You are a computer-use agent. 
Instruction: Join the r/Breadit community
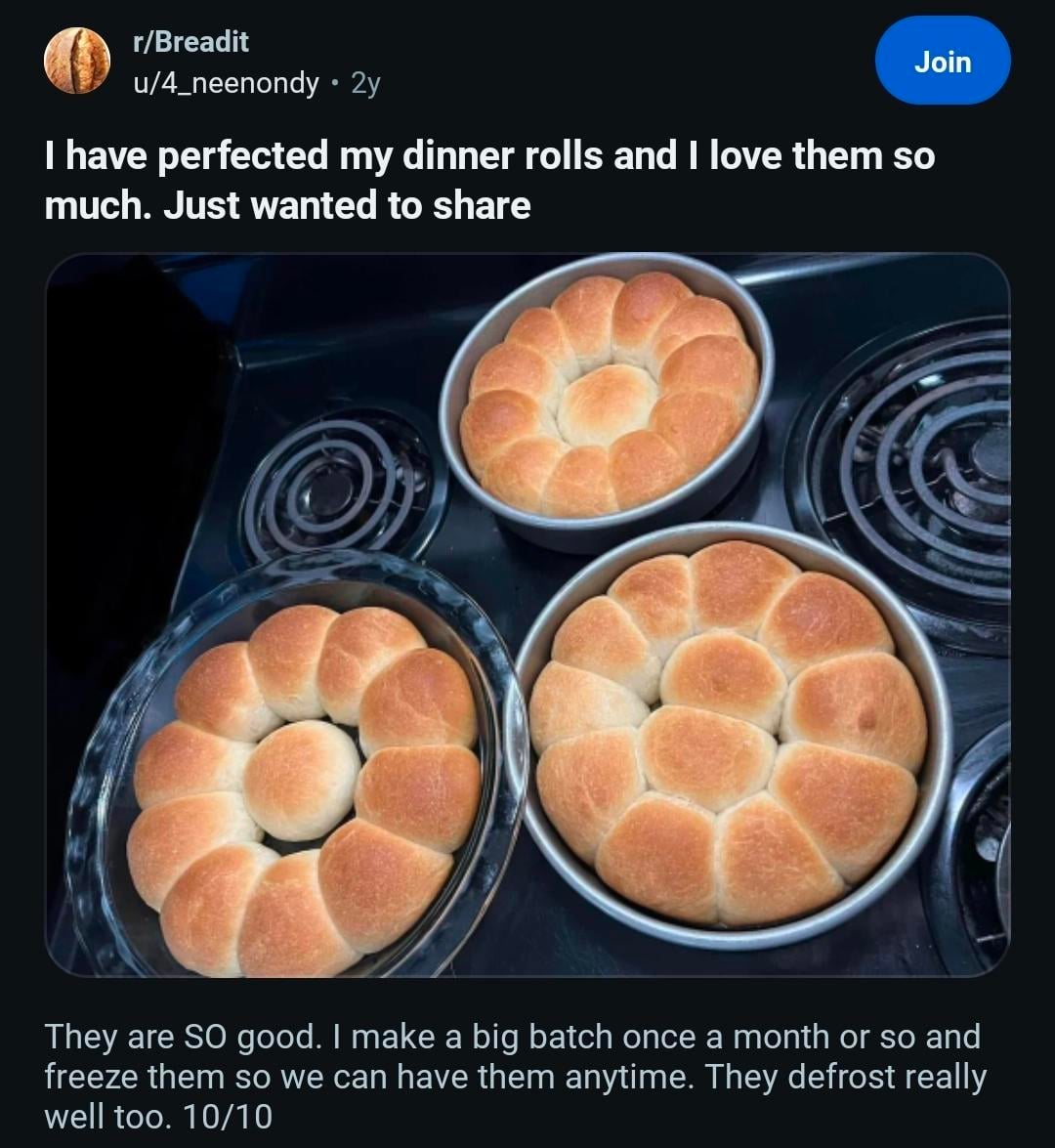point(943,61)
